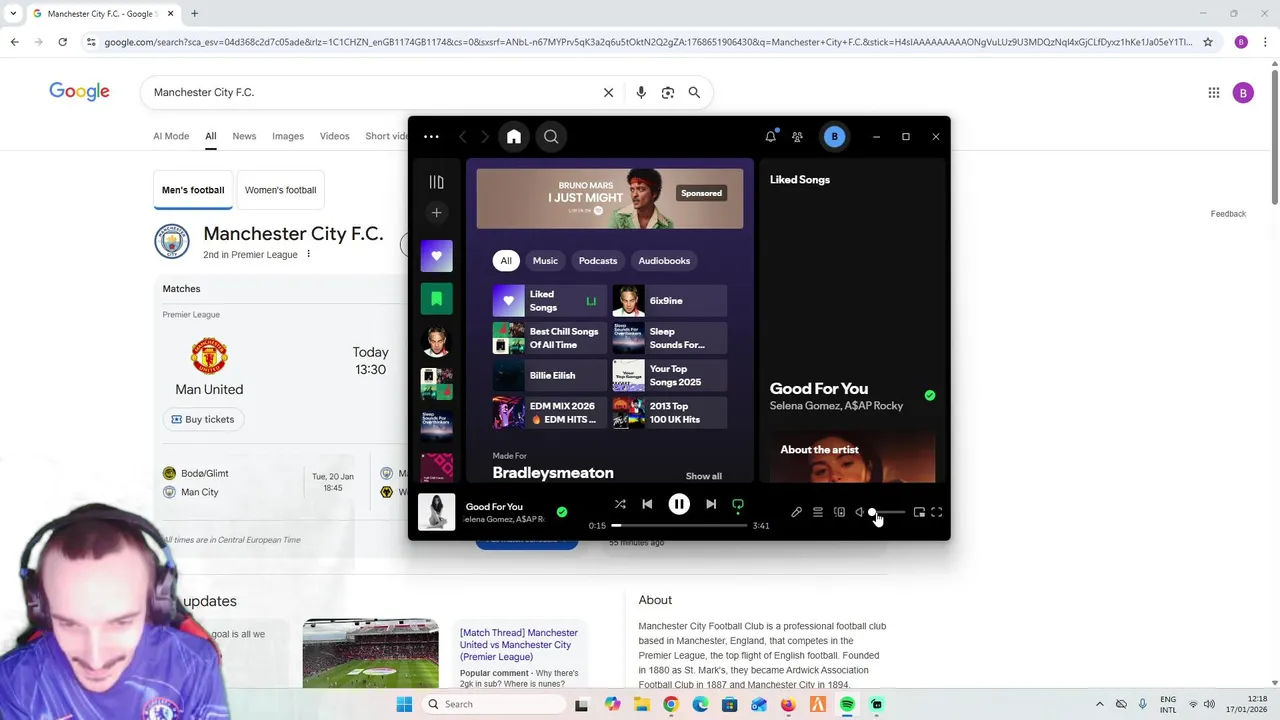This screenshot has height=720, width=1280.
Task: Select the All filter chip in Spotify
Action: (506, 261)
